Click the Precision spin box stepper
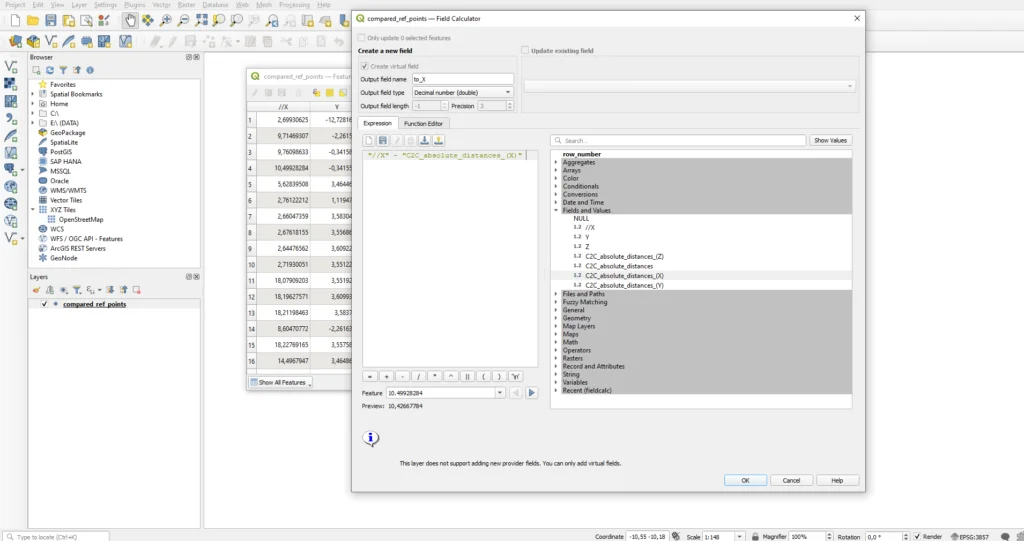 [509, 106]
